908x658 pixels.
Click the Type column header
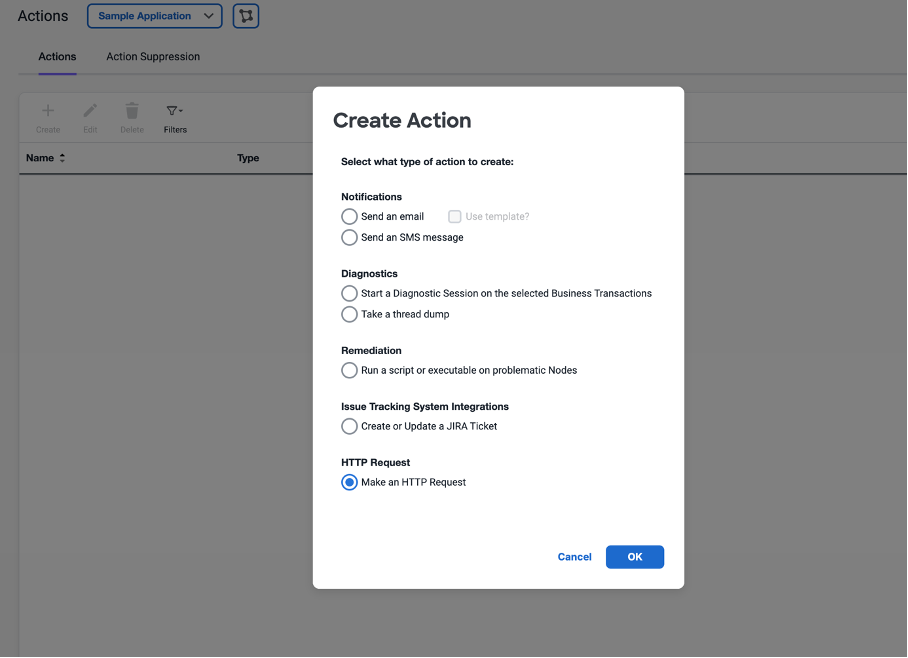point(248,158)
